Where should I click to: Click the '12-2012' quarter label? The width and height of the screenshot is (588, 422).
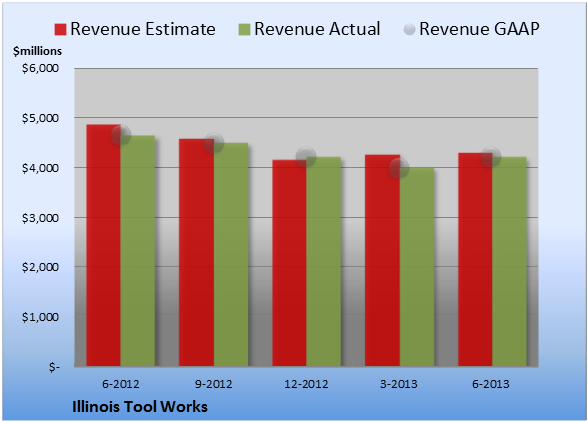[306, 384]
